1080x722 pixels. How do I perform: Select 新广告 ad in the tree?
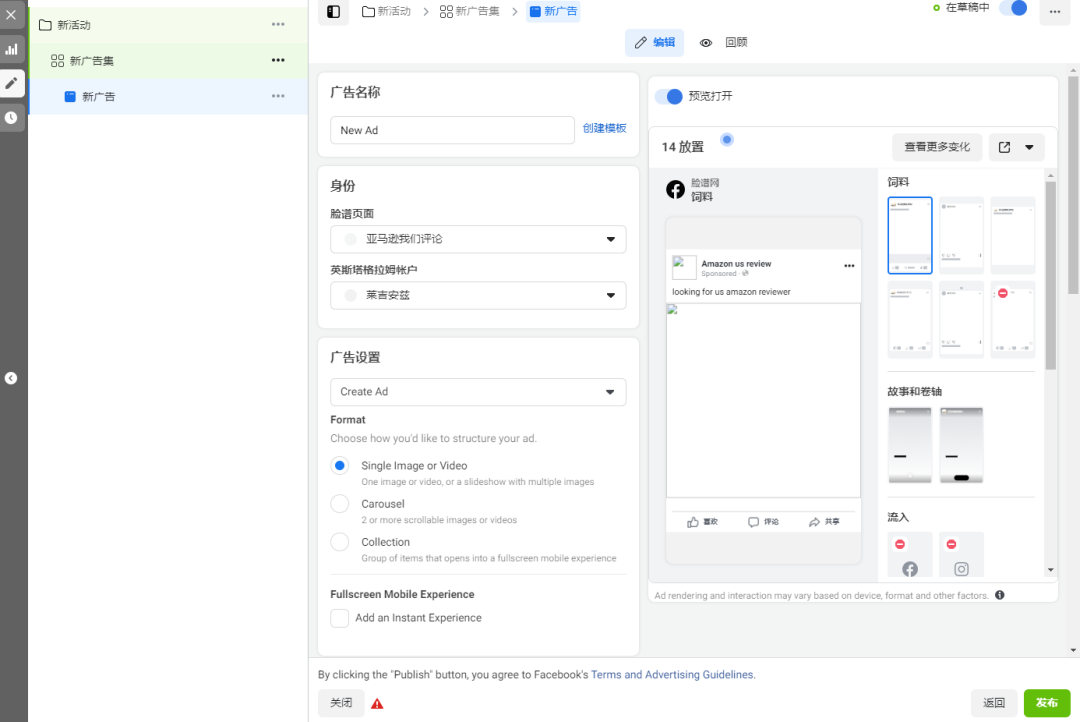coord(167,96)
